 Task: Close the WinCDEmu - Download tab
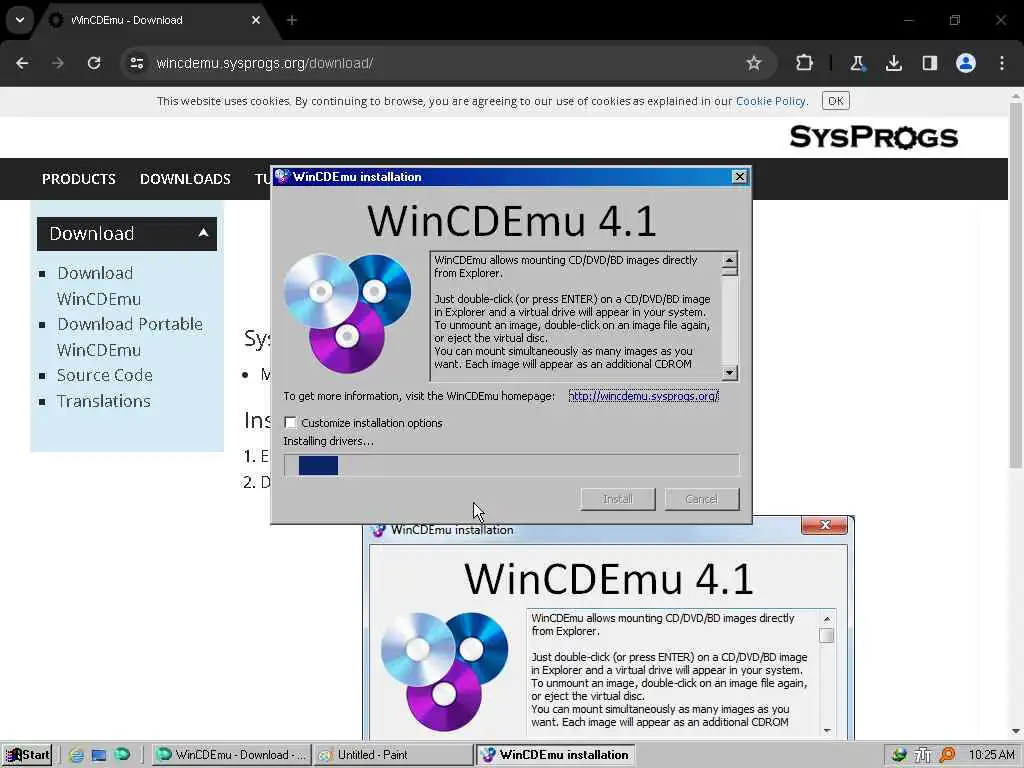point(256,20)
